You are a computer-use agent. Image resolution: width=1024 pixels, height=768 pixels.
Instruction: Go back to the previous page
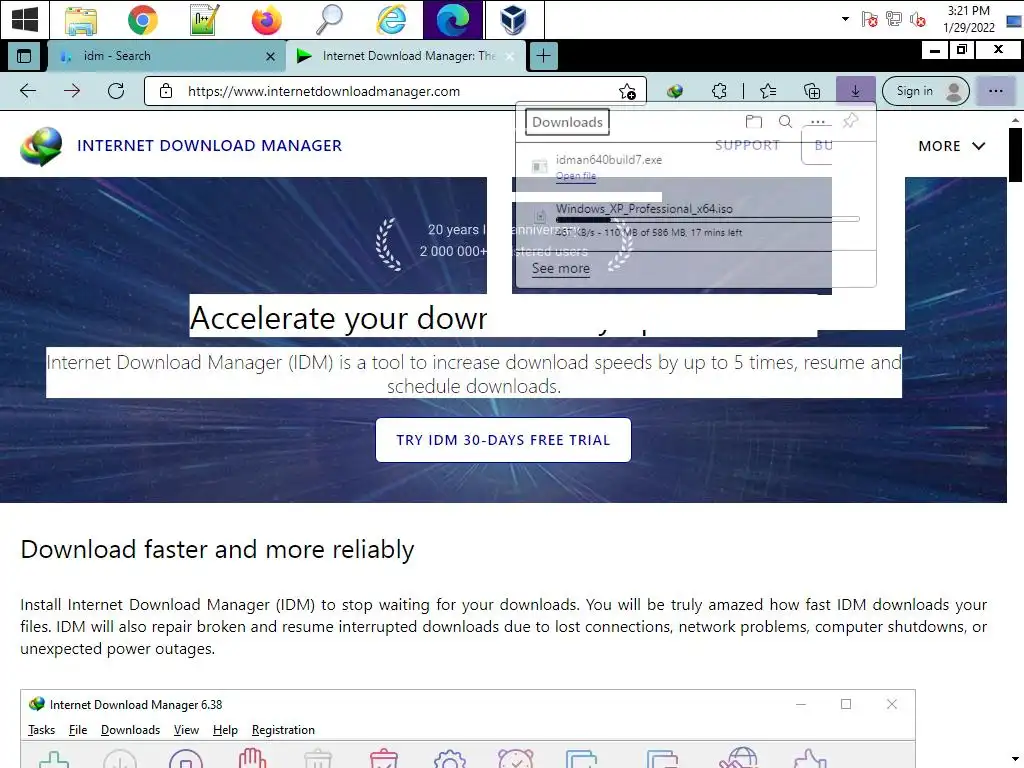[x=28, y=91]
